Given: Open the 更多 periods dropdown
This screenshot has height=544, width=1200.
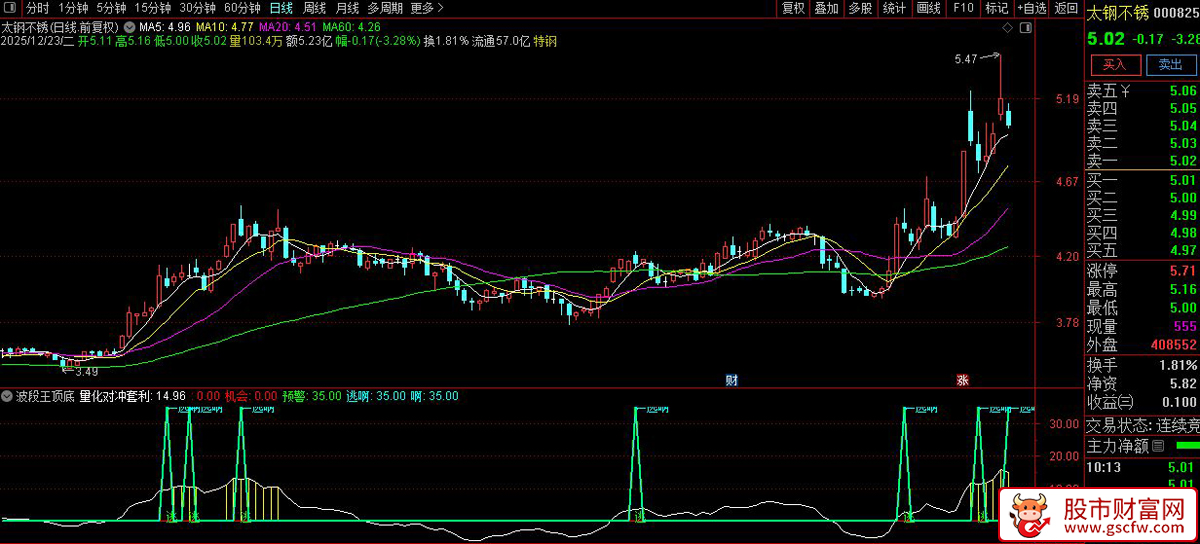Looking at the screenshot, I should 427,8.
